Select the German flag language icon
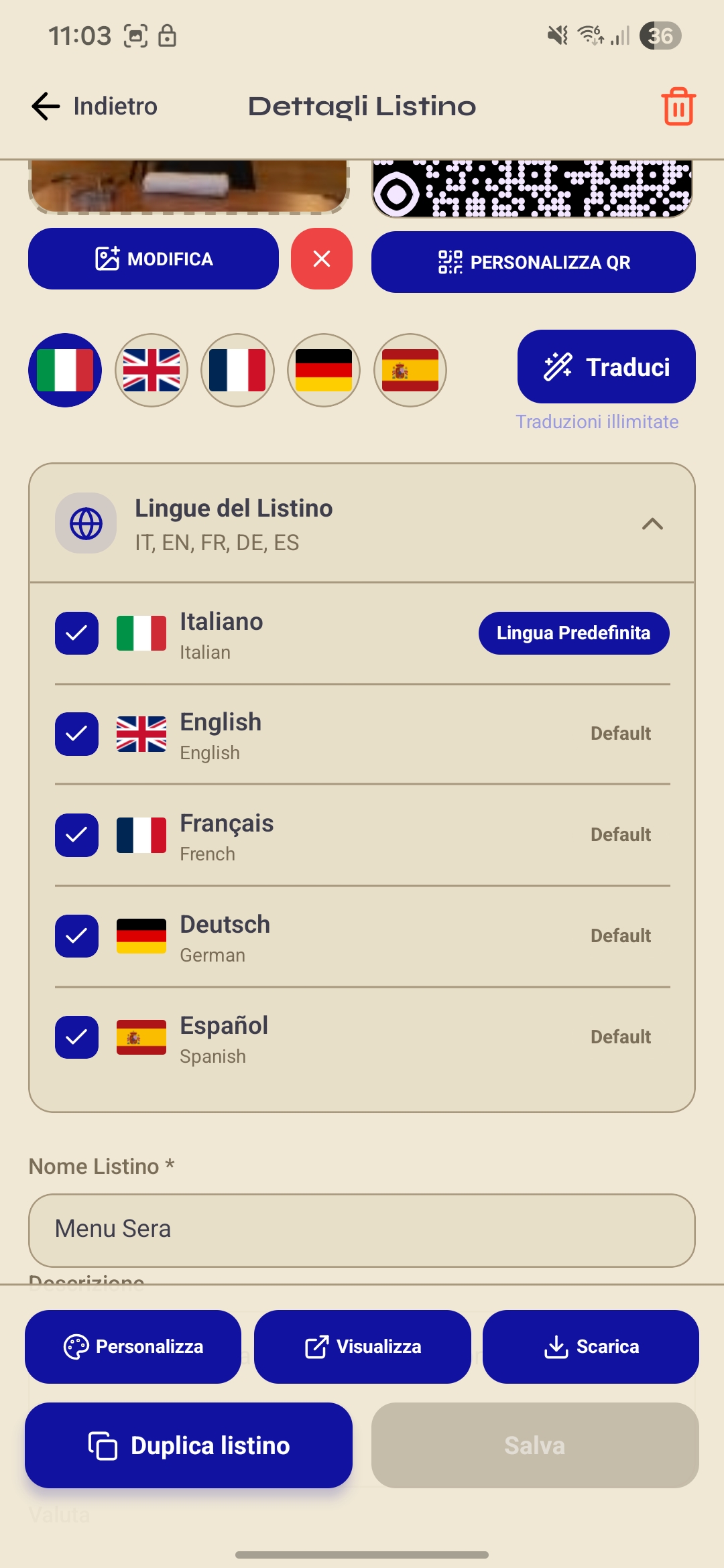The image size is (724, 1568). click(x=323, y=370)
